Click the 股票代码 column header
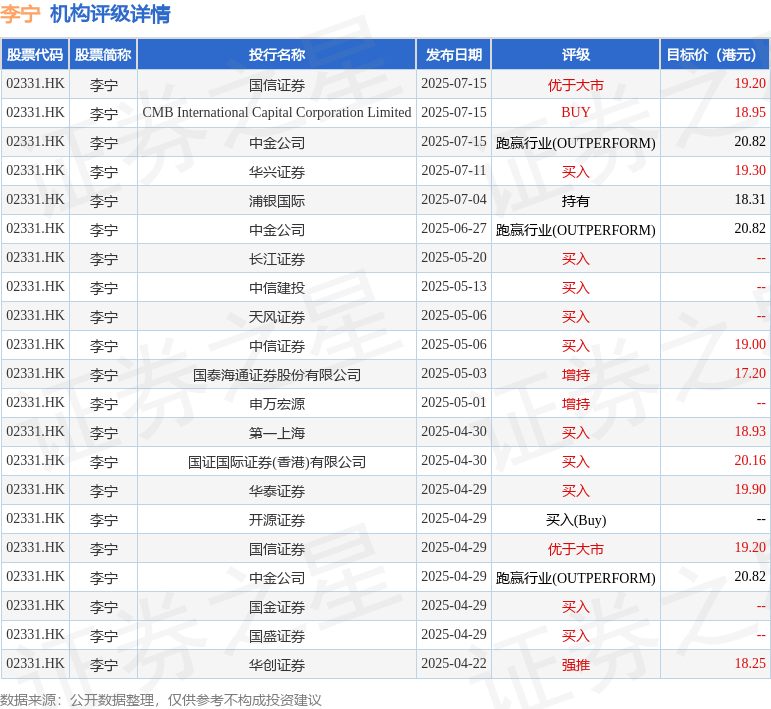771x709 pixels. coord(35,55)
